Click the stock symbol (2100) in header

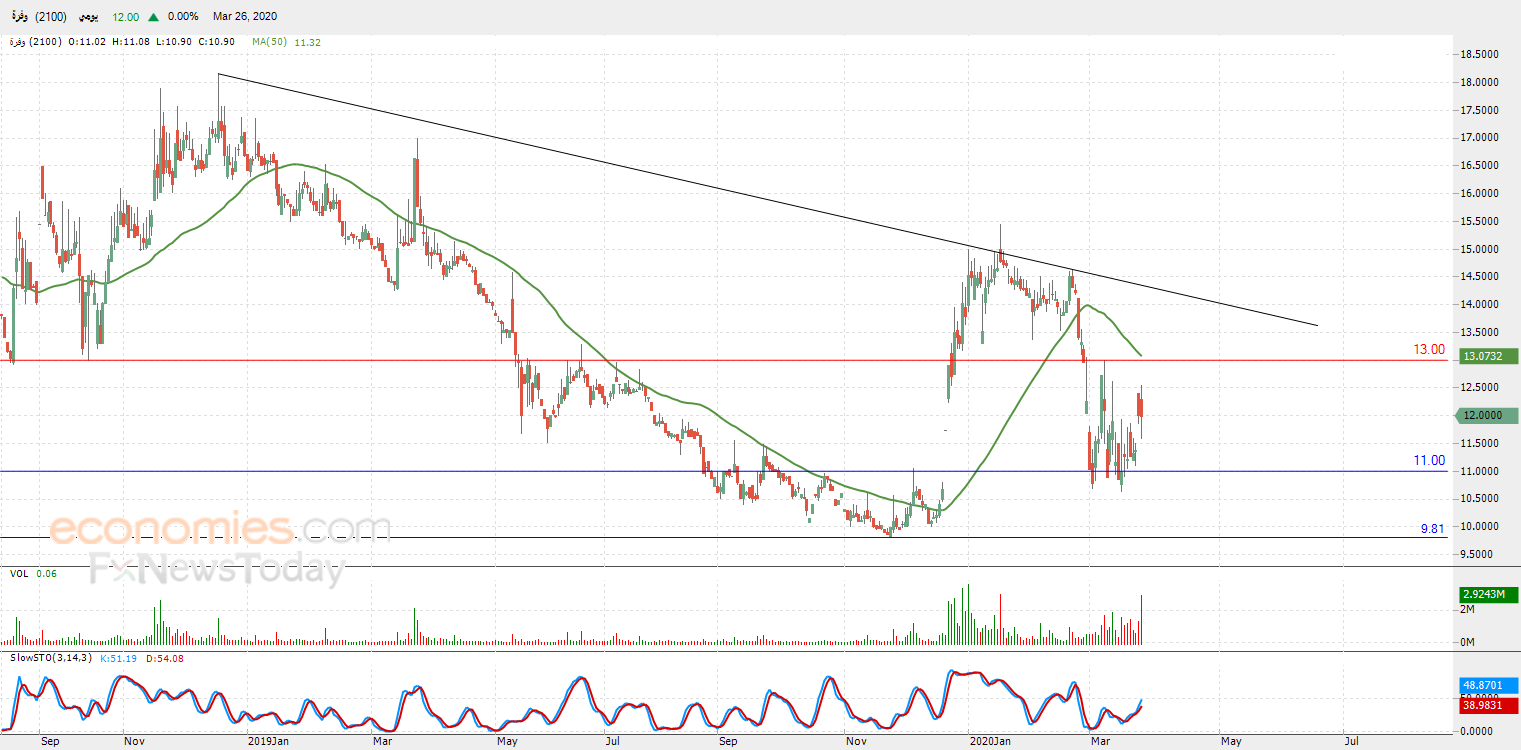point(52,17)
